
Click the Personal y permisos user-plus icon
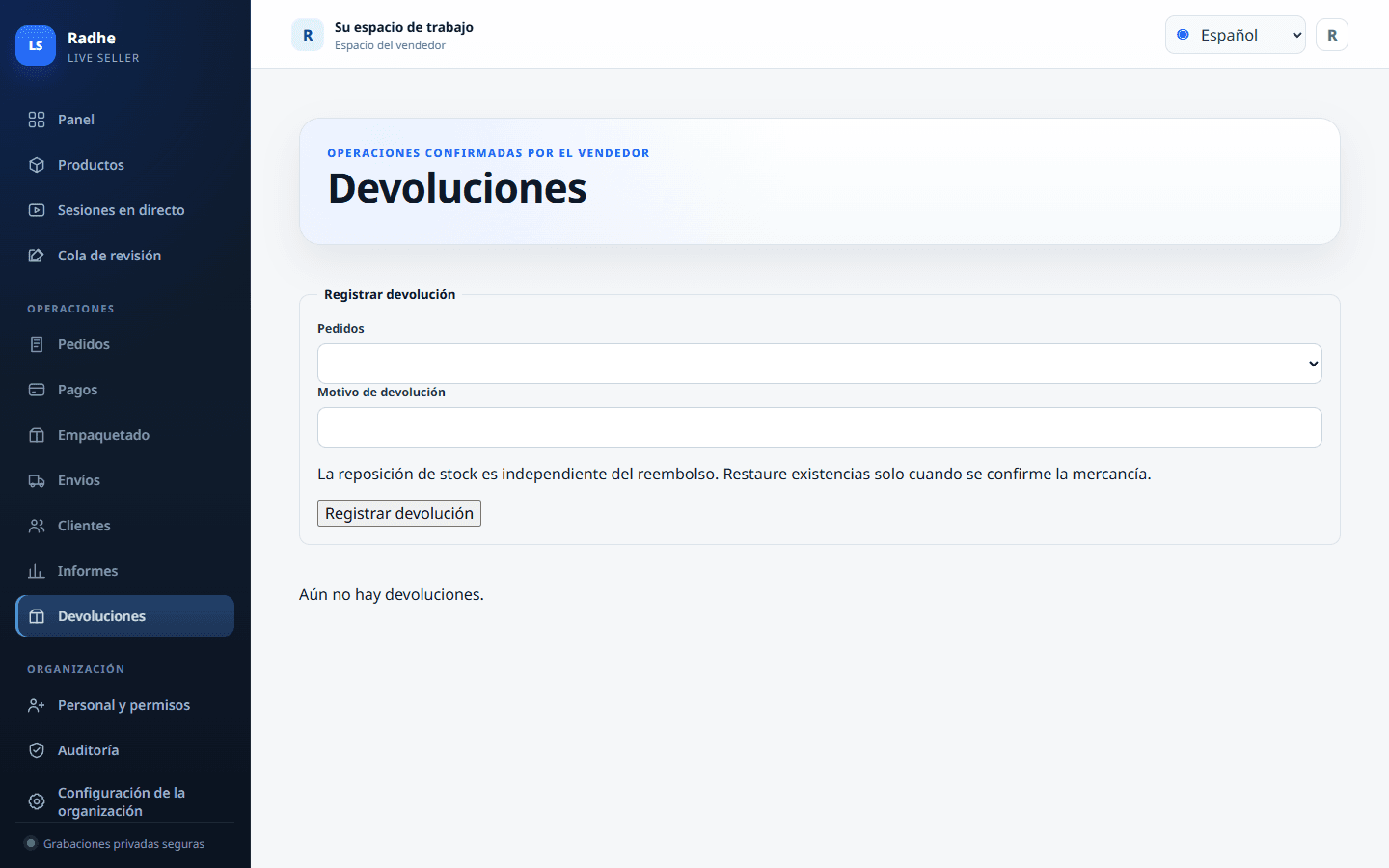point(37,705)
